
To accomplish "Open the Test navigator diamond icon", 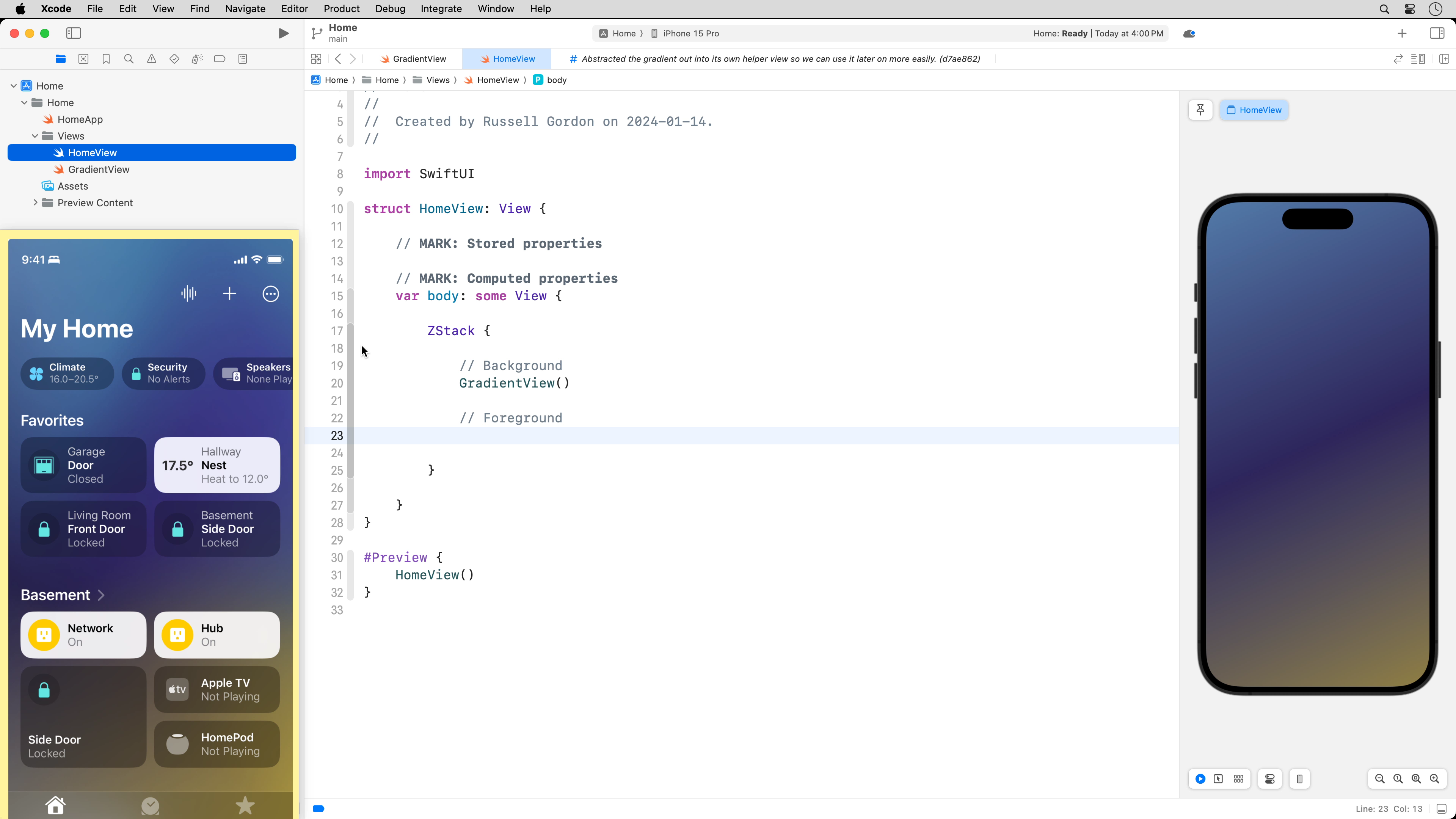I will pyautogui.click(x=174, y=59).
